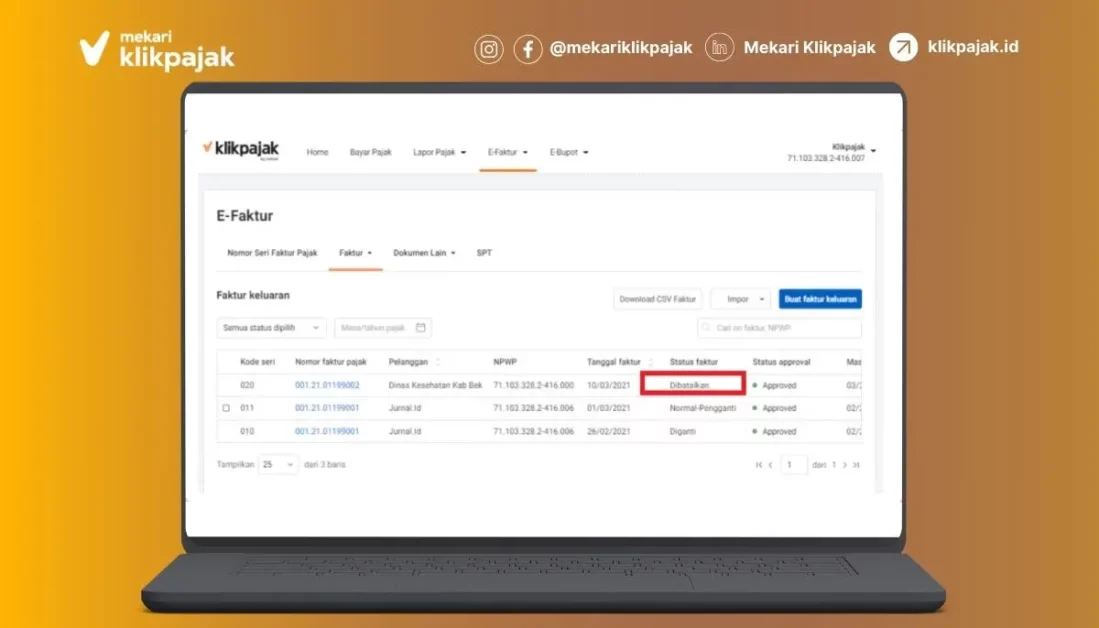Go to Home menu
The image size is (1099, 628).
[318, 152]
